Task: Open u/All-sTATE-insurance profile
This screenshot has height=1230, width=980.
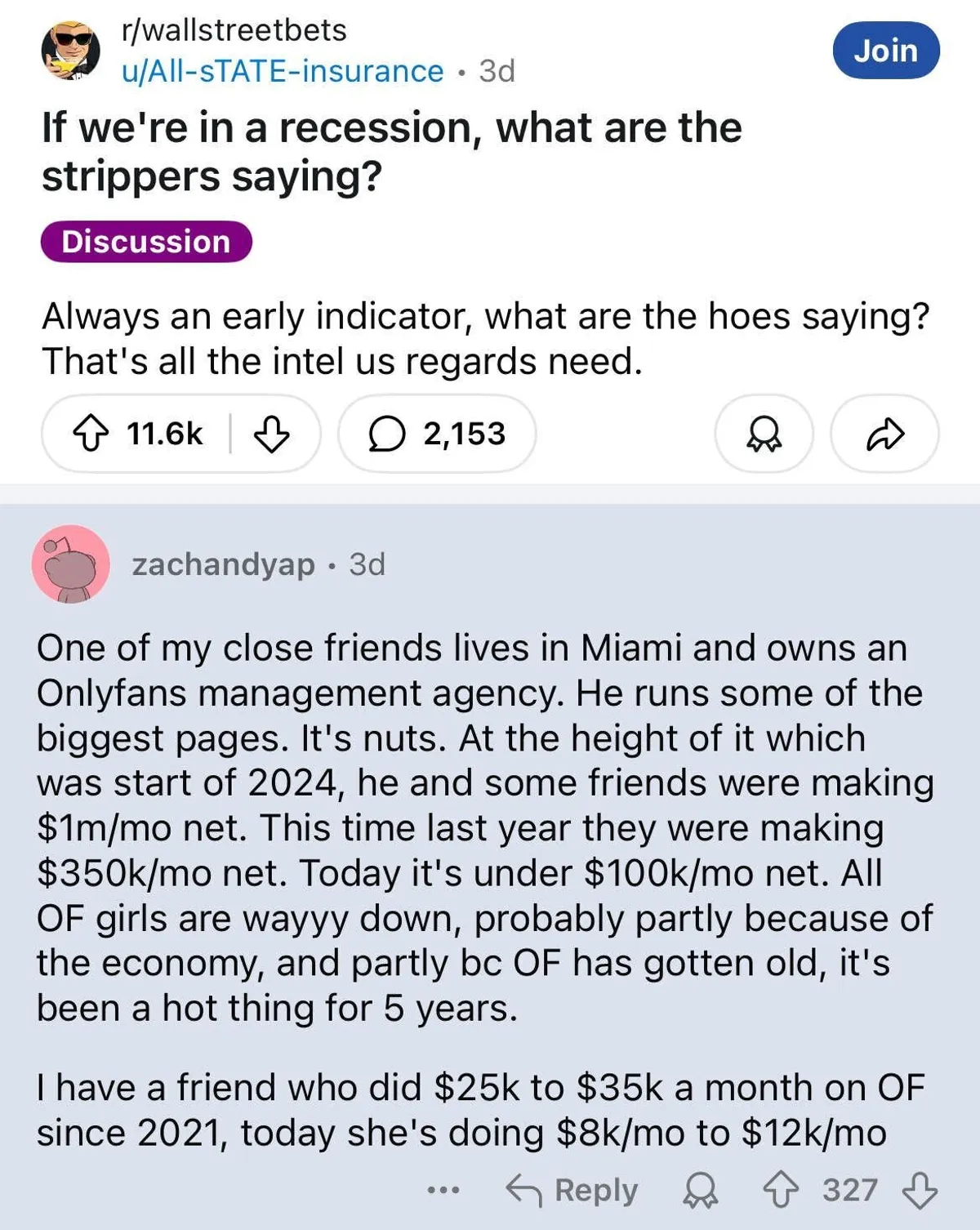Action: pyautogui.click(x=283, y=72)
